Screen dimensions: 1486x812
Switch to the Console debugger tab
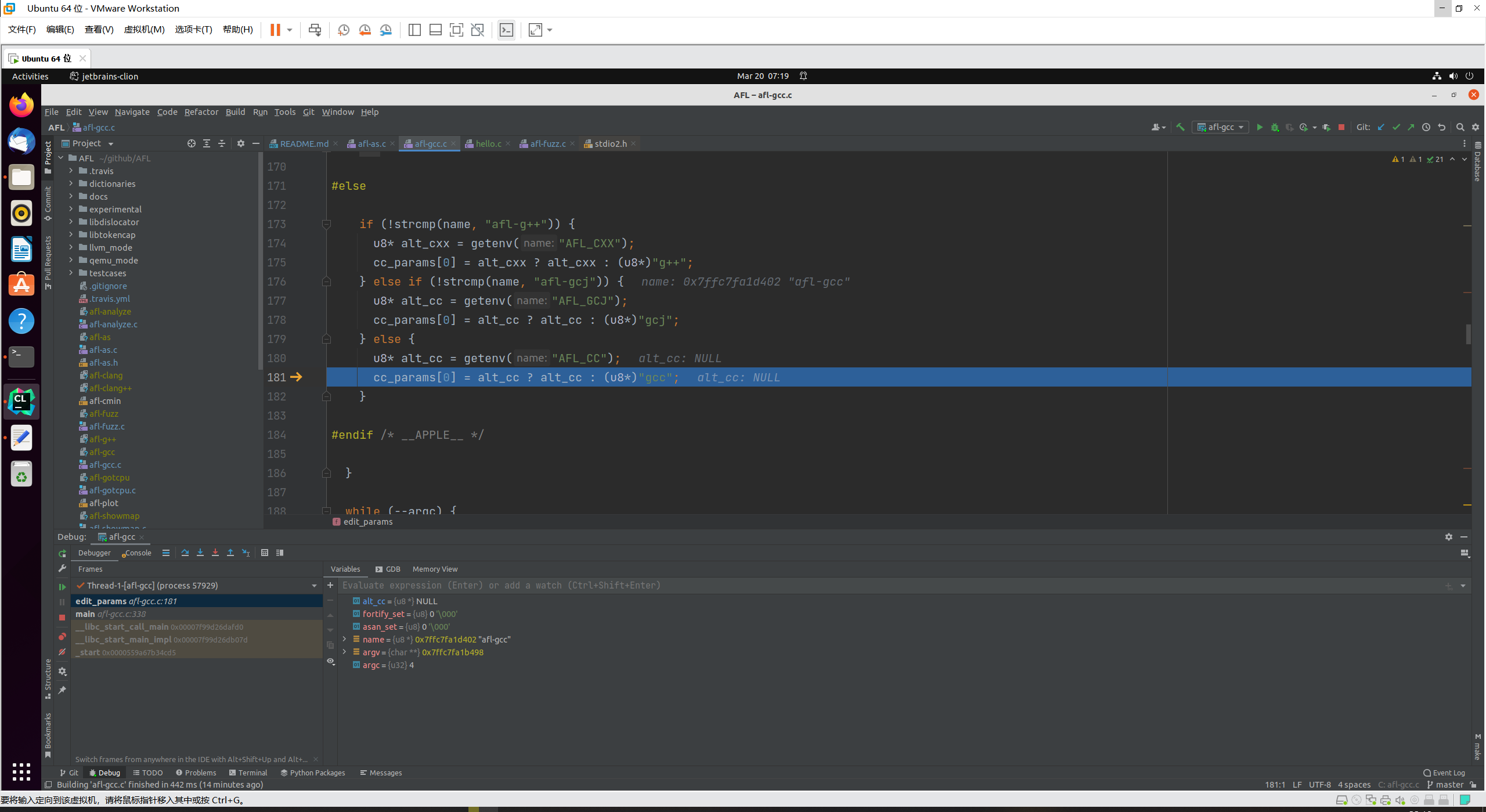137,553
